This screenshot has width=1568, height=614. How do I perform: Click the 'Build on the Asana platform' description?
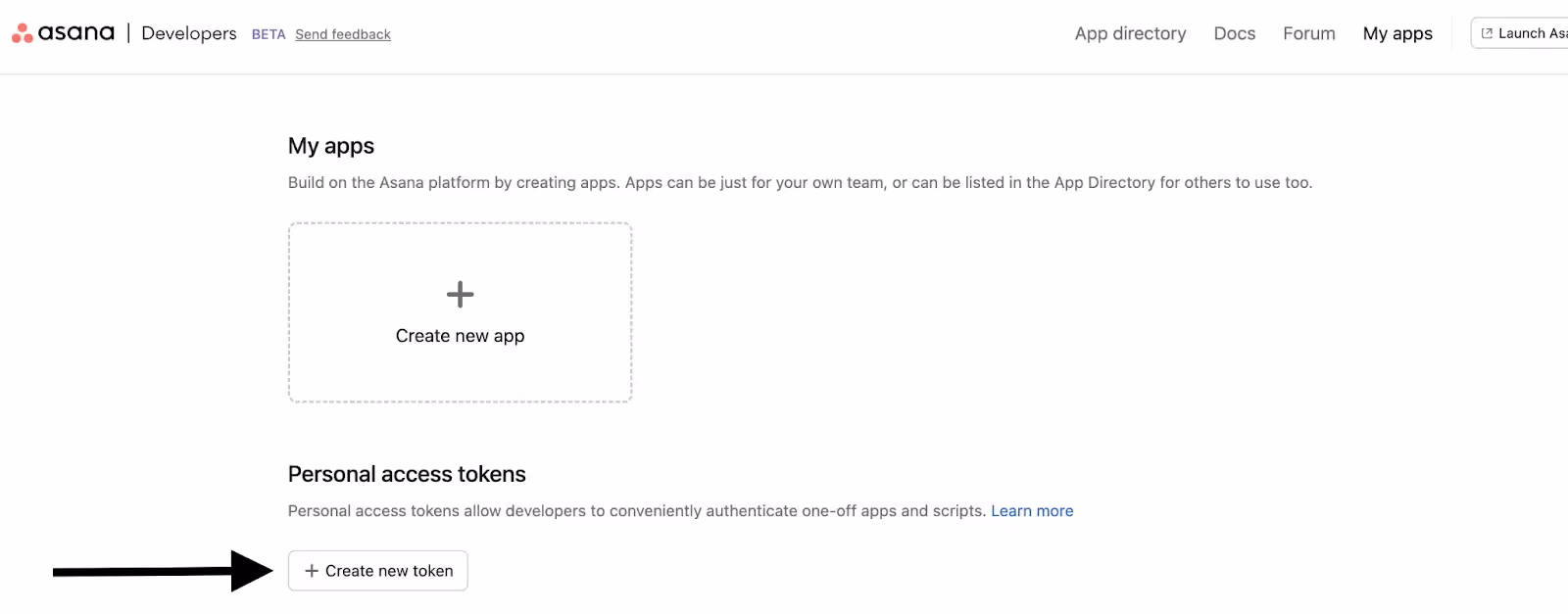[x=800, y=182]
